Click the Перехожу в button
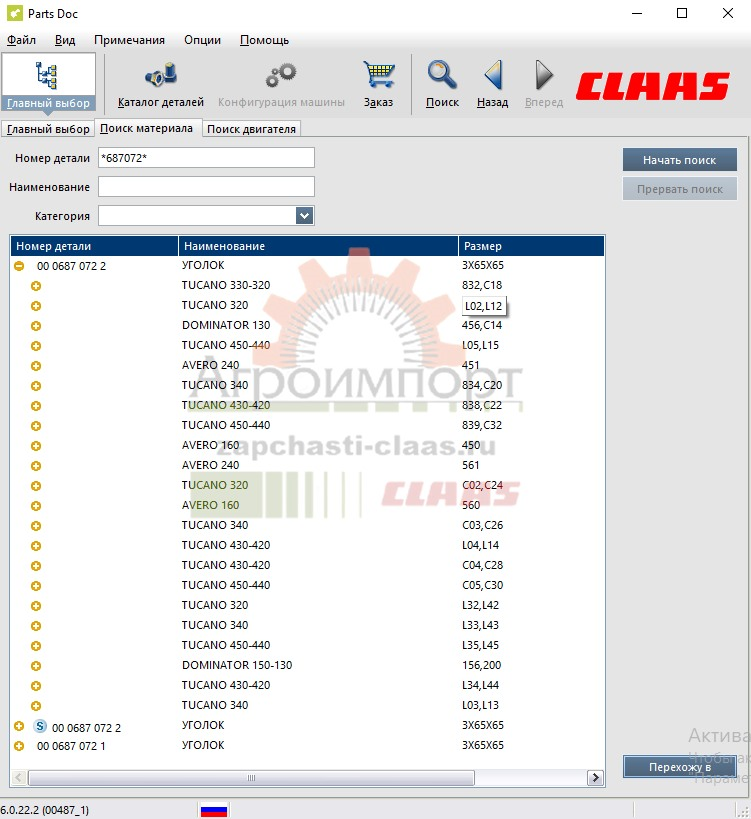The image size is (751, 819). 679,767
